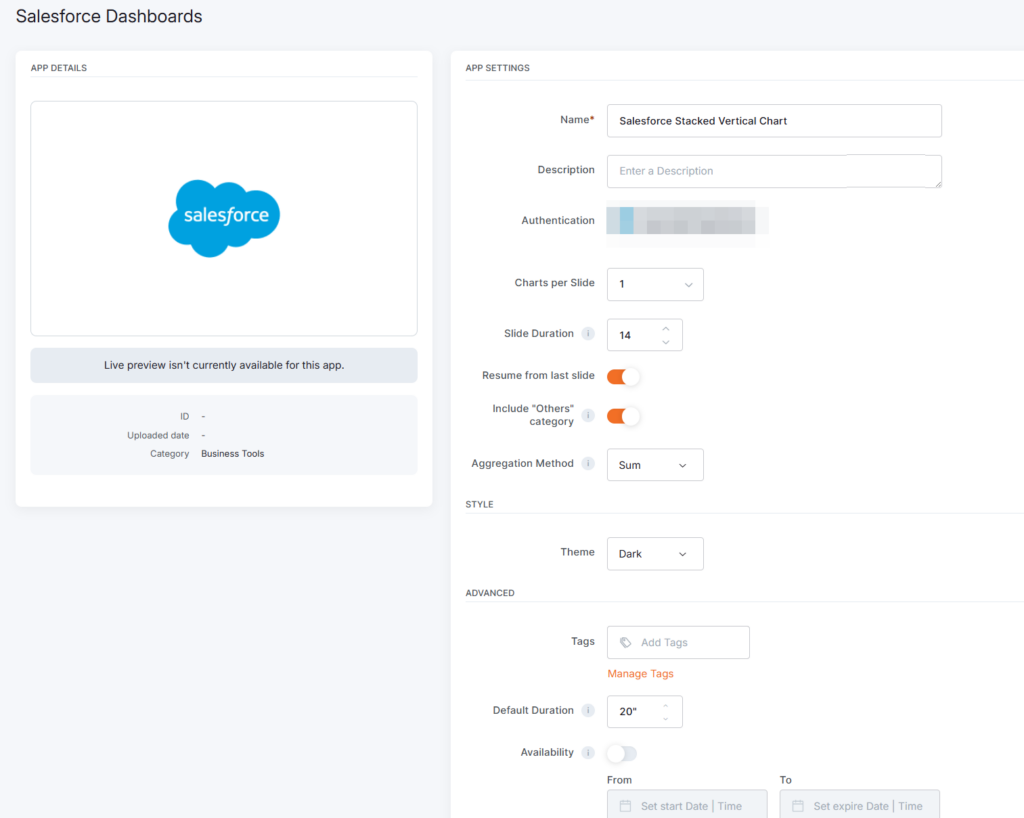1024x818 pixels.
Task: Open the Manage Tags link
Action: [640, 674]
